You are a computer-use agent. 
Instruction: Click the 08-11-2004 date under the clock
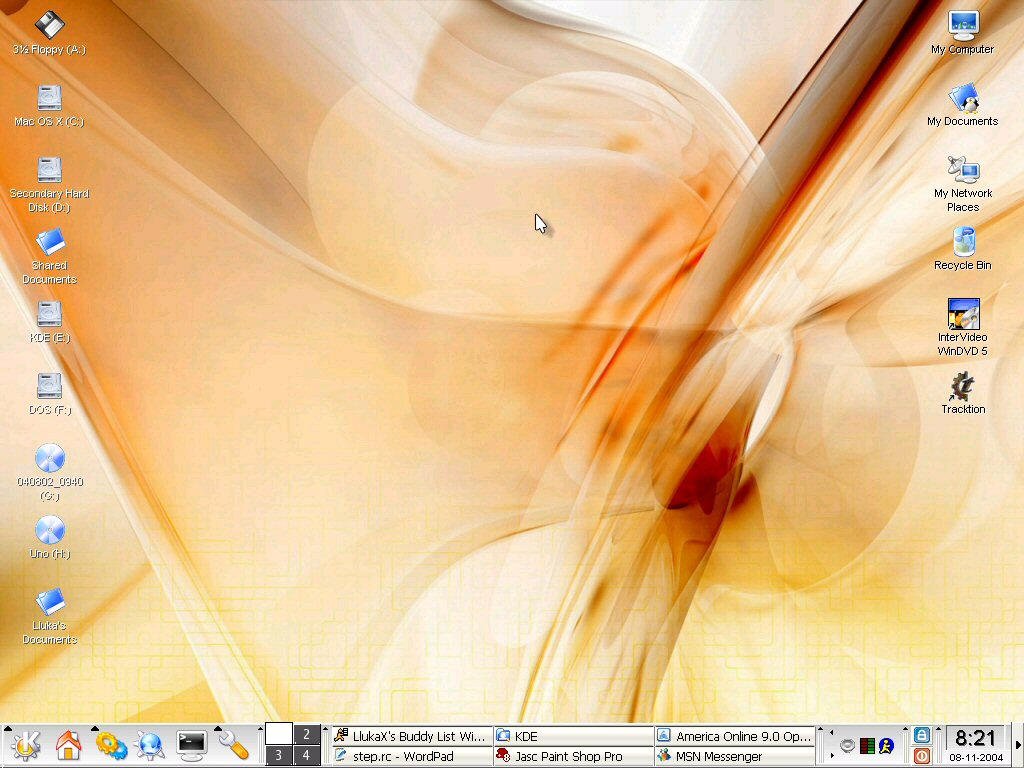976,758
